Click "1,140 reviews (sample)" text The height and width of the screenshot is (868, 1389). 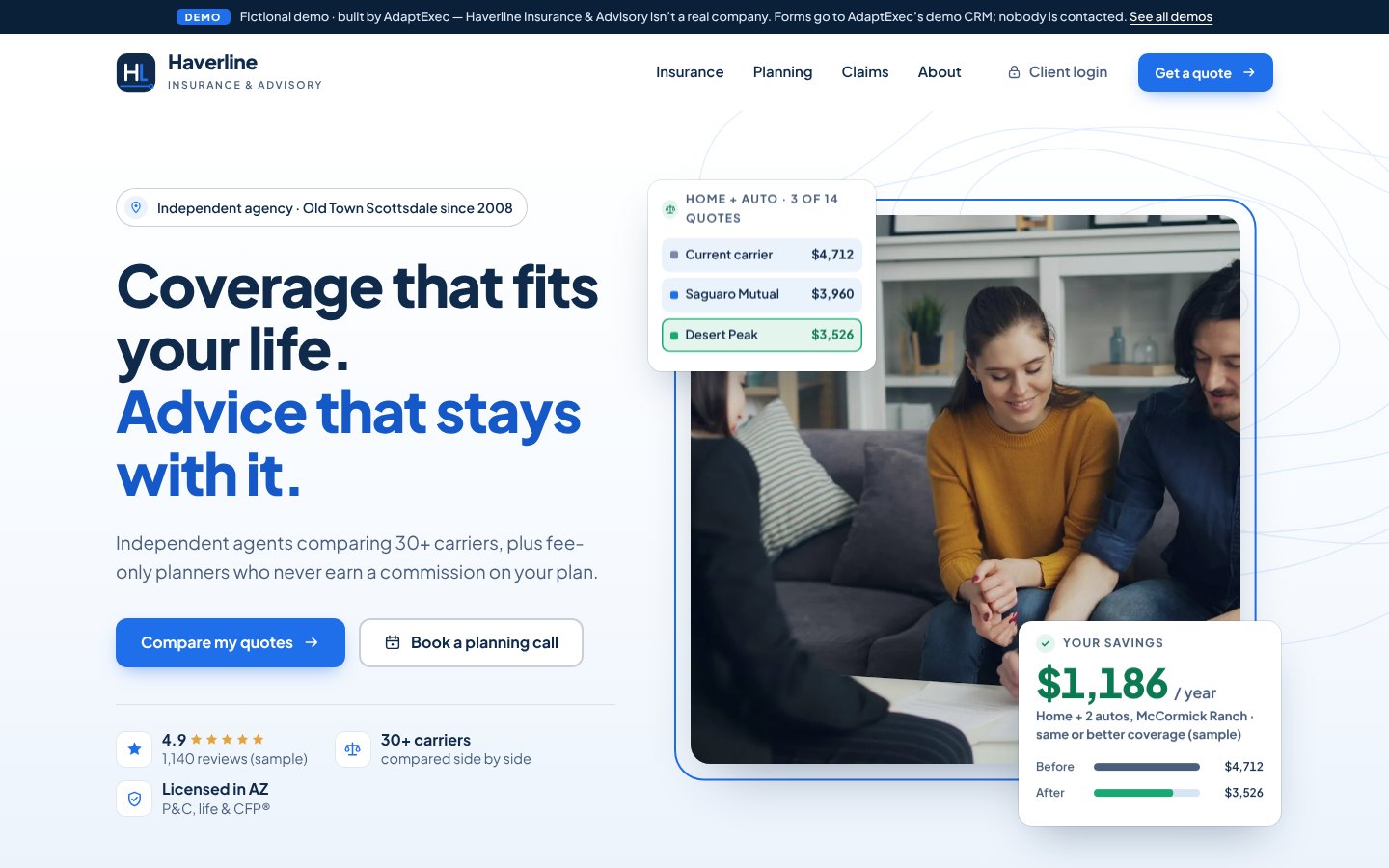234,759
